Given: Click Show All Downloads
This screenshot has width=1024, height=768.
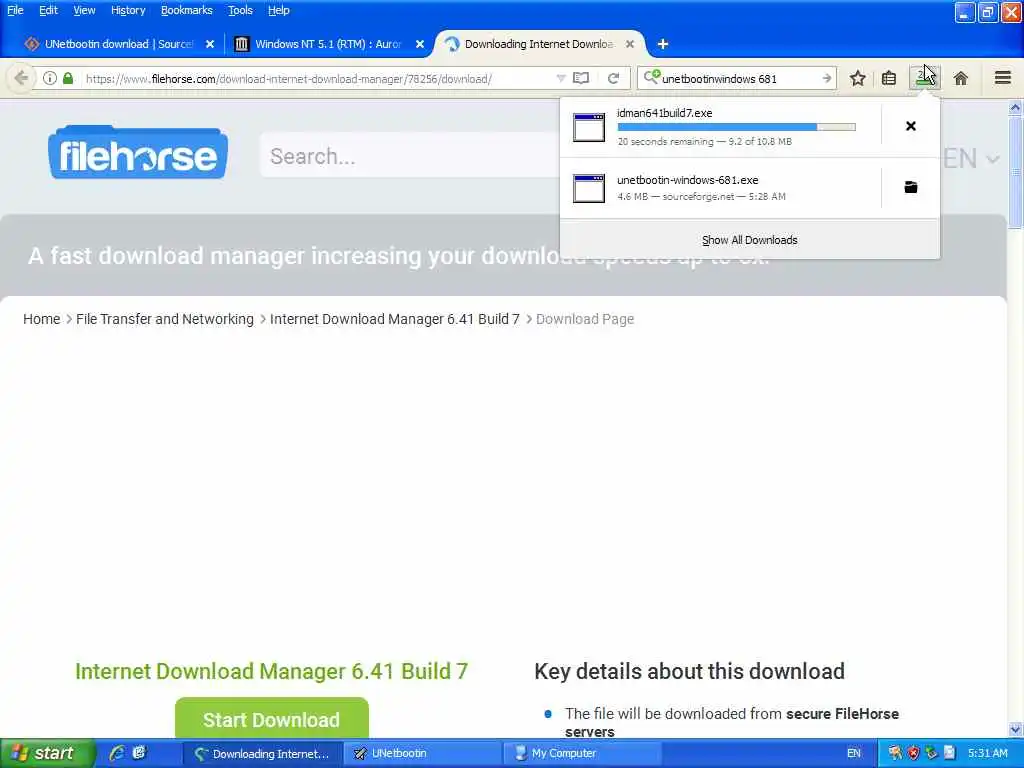Looking at the screenshot, I should pyautogui.click(x=750, y=240).
